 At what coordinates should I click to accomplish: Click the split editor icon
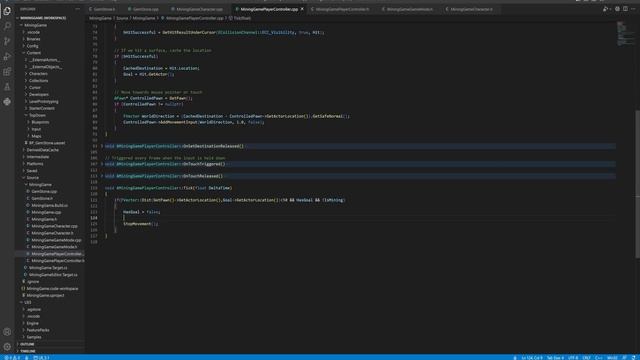tap(625, 9)
